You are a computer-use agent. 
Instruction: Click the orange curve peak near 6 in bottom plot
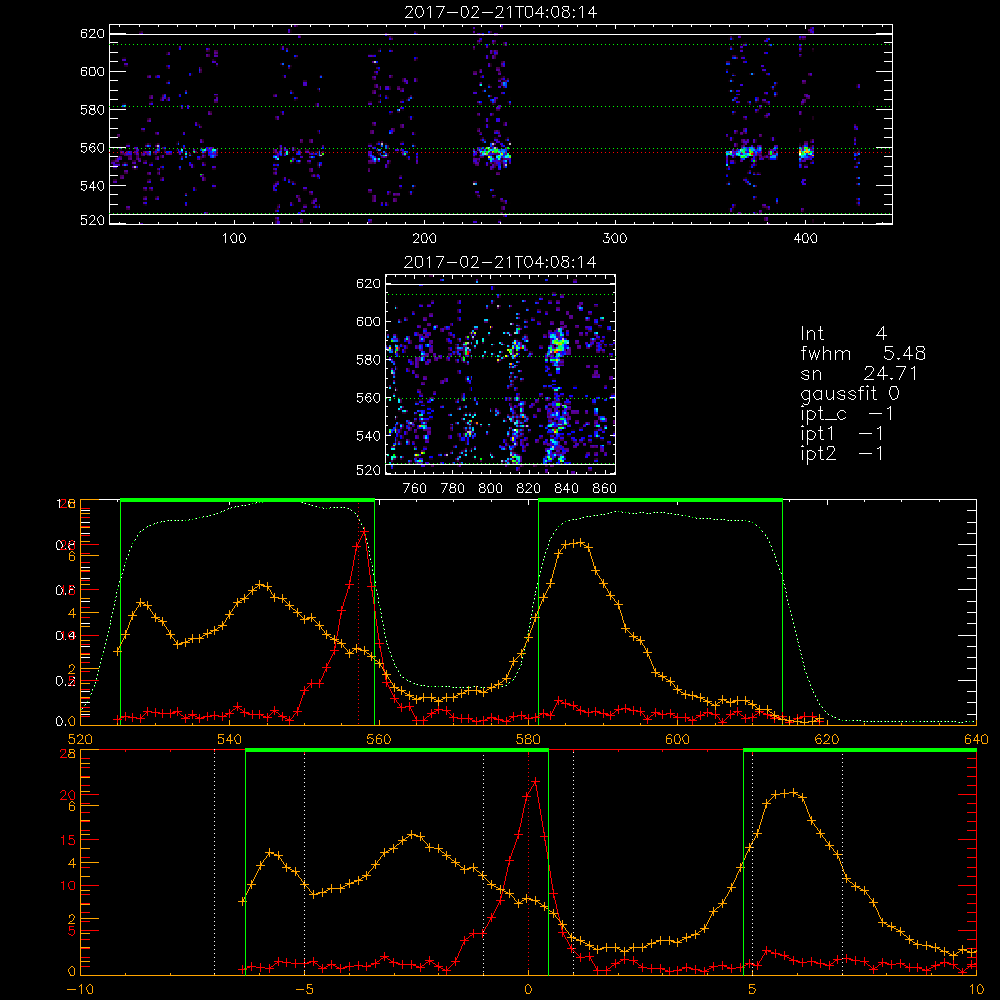[x=793, y=792]
